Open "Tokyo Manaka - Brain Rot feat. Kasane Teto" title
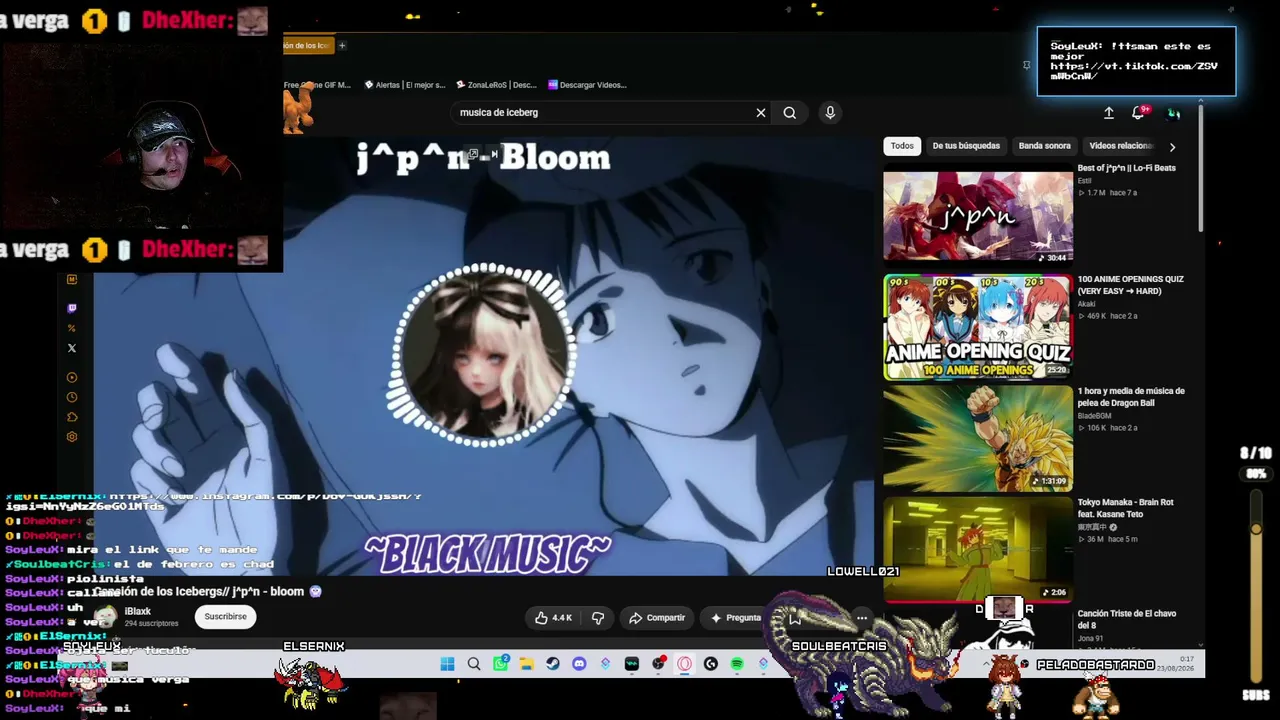1280x720 pixels. pos(1125,508)
